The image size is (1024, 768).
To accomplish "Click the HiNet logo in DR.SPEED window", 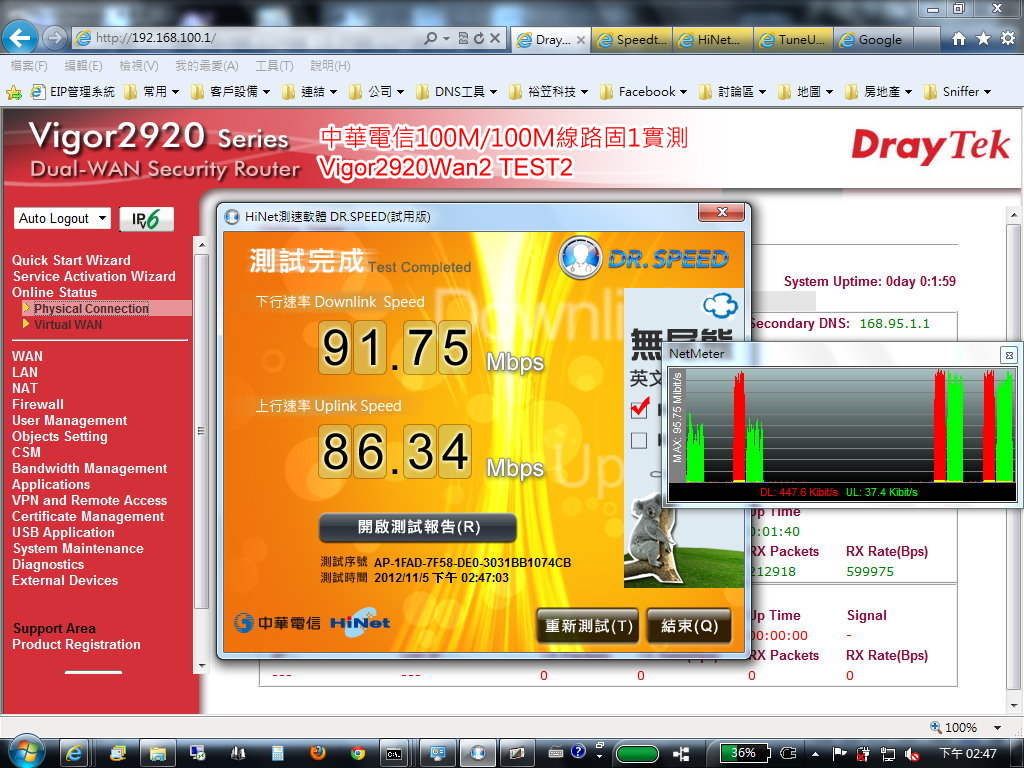I will 360,622.
